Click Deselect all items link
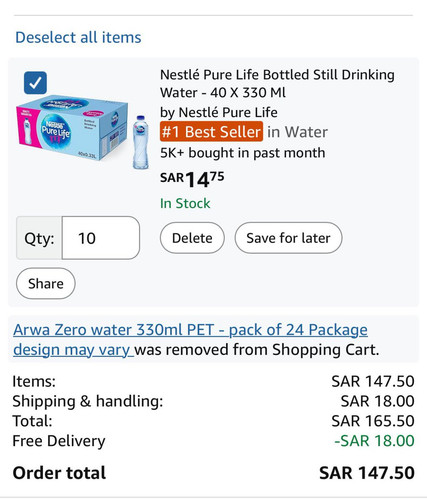The width and height of the screenshot is (427, 500). [x=78, y=37]
